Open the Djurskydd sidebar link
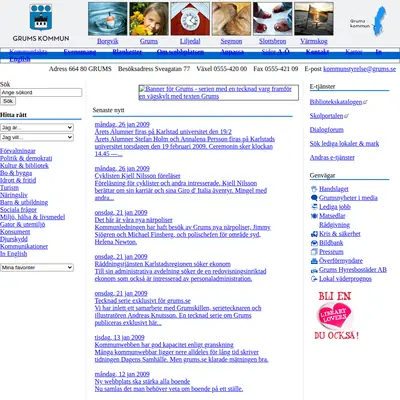Viewport: 400px width, 400px height. (14, 239)
